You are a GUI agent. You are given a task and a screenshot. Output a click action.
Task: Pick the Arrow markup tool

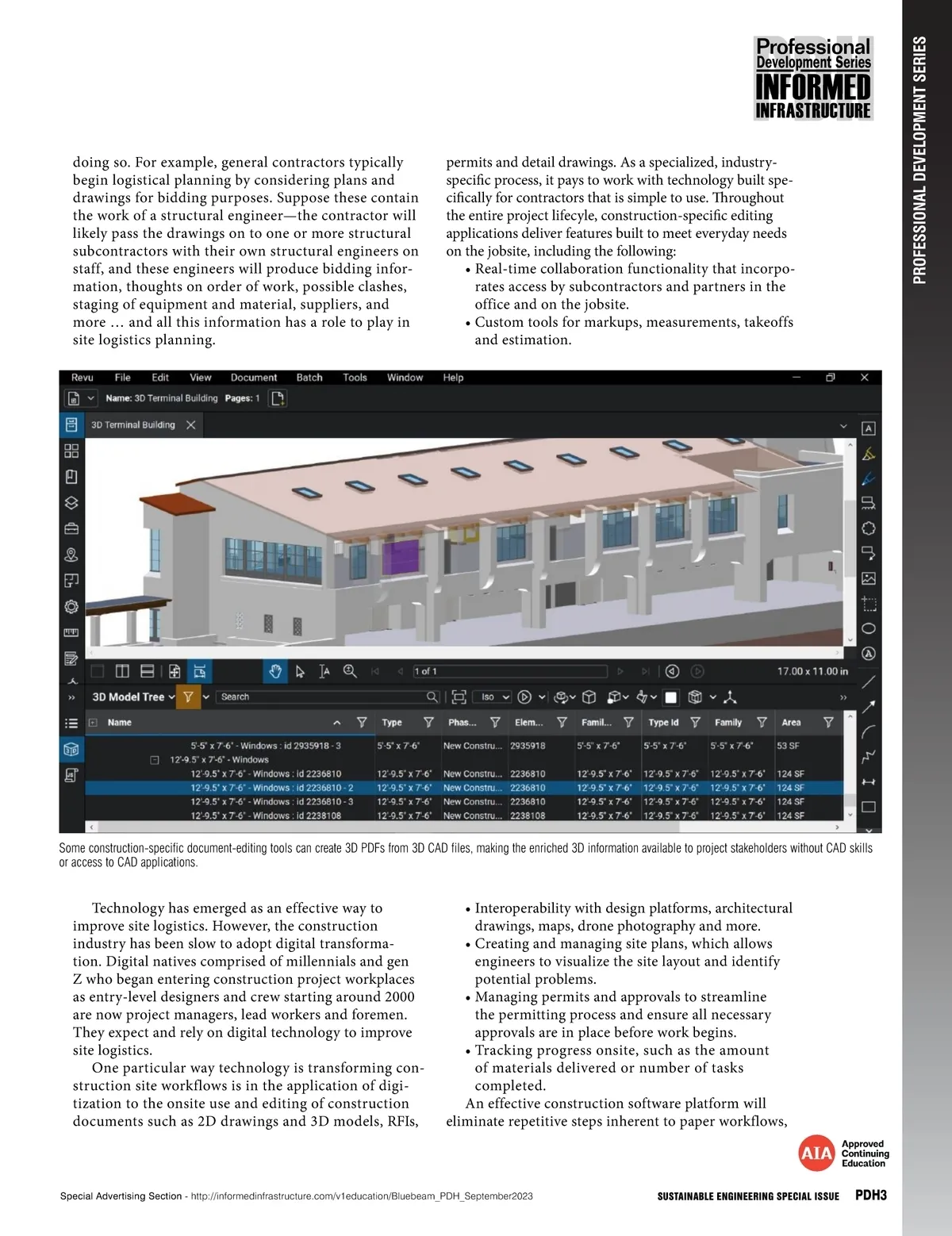(869, 705)
